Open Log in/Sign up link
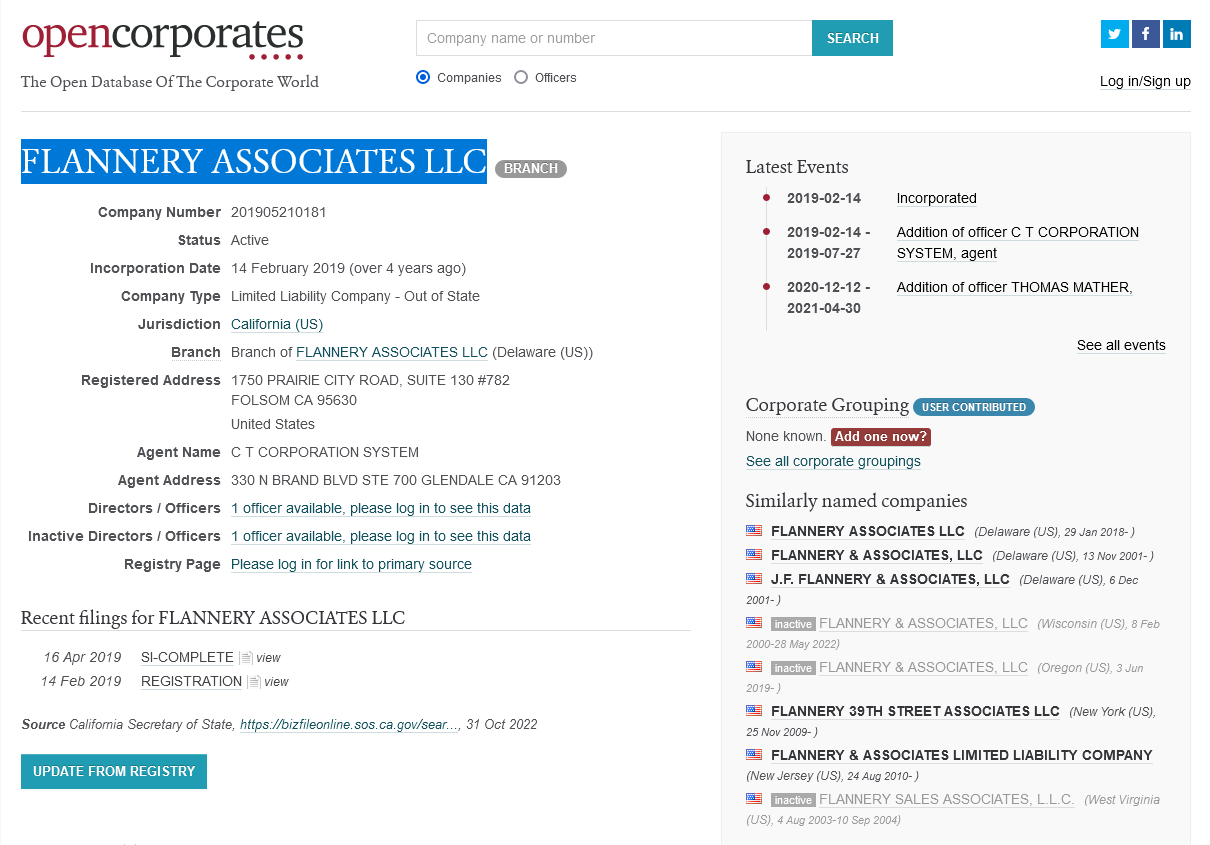This screenshot has height=845, width=1210. click(1145, 81)
